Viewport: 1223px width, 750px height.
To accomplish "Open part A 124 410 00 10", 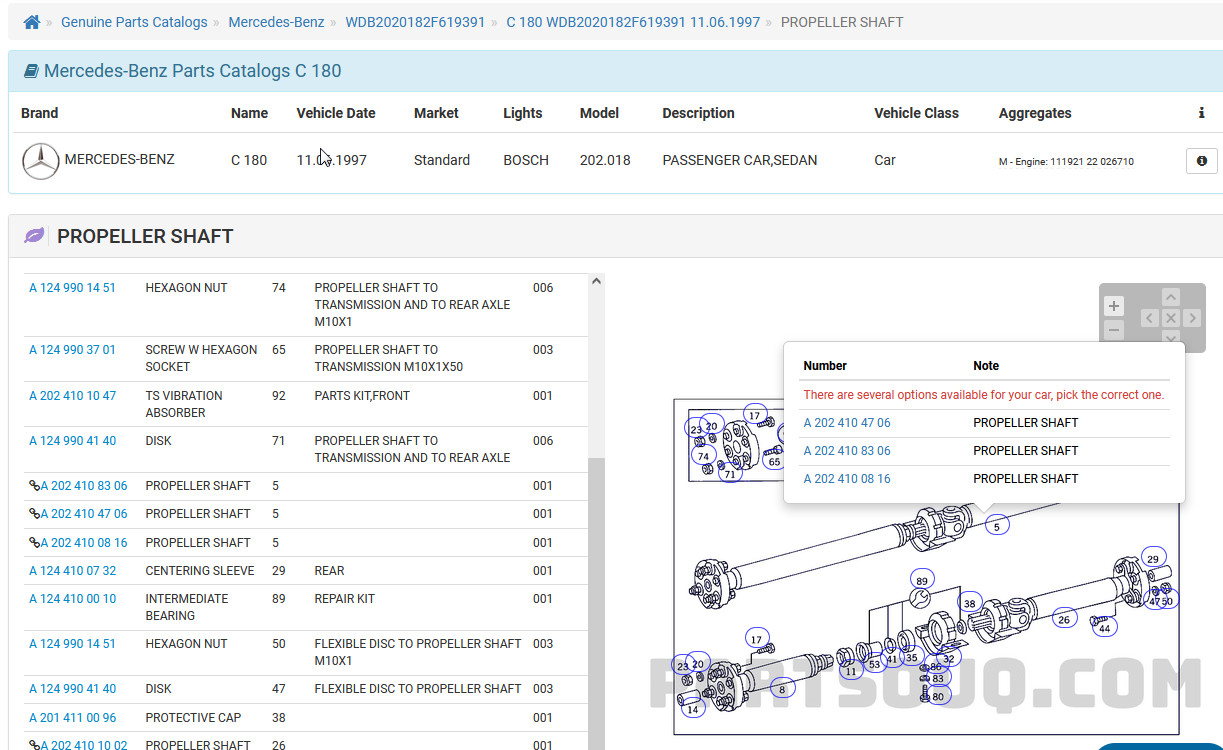I will click(72, 599).
